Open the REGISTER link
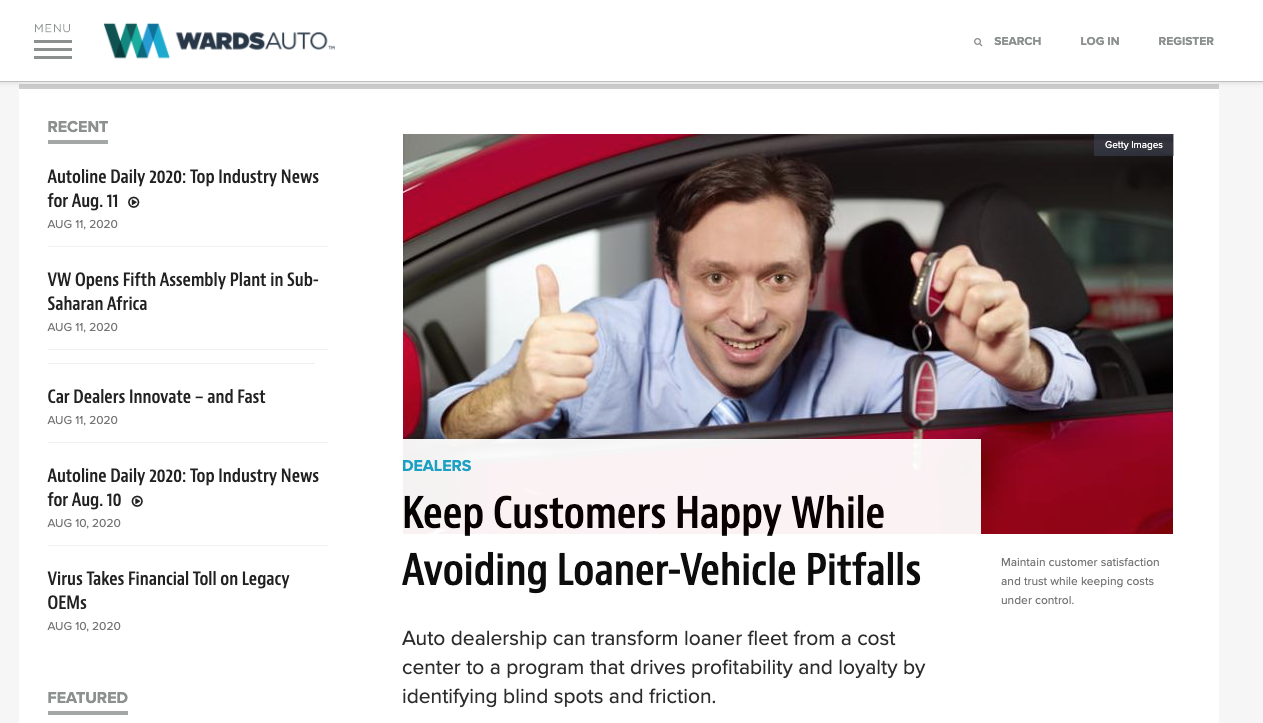 click(1186, 42)
